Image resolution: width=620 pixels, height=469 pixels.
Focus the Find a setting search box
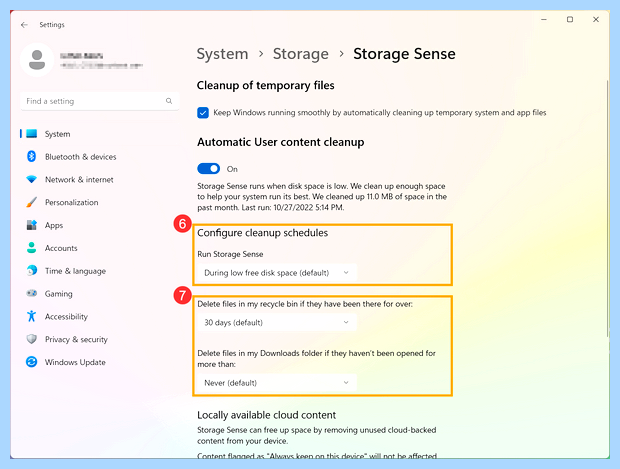(x=100, y=101)
